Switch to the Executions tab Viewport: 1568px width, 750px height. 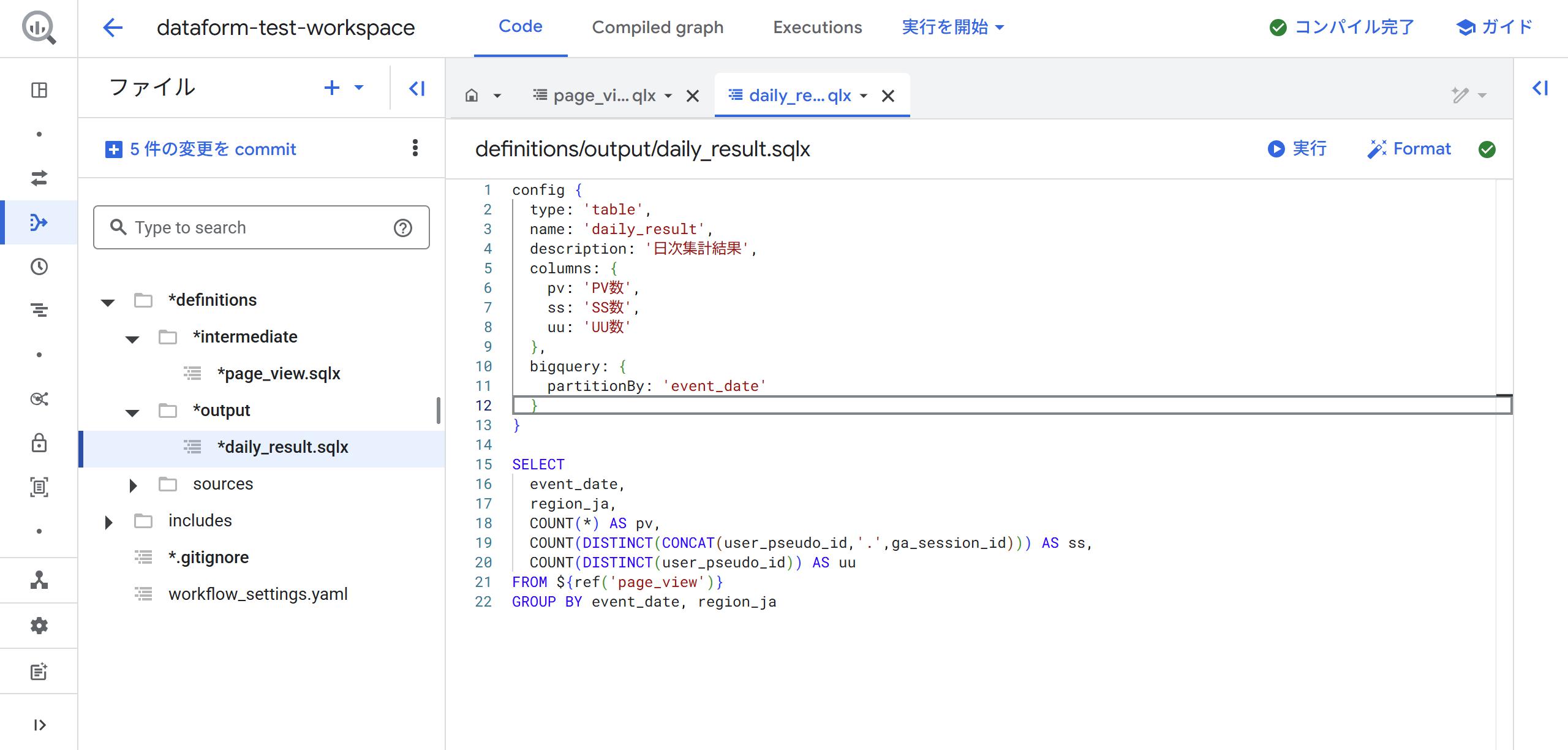coord(817,28)
